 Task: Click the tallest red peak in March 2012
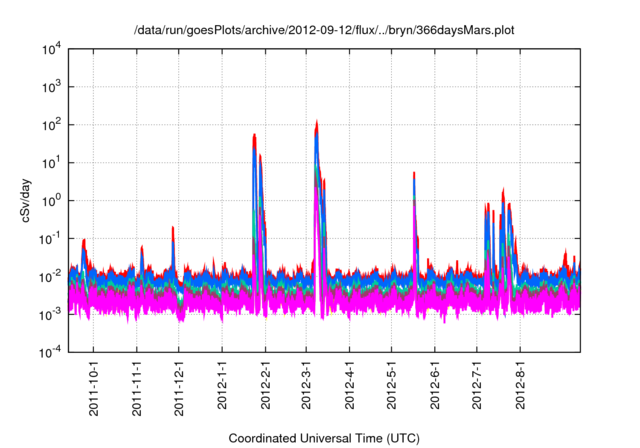317,125
